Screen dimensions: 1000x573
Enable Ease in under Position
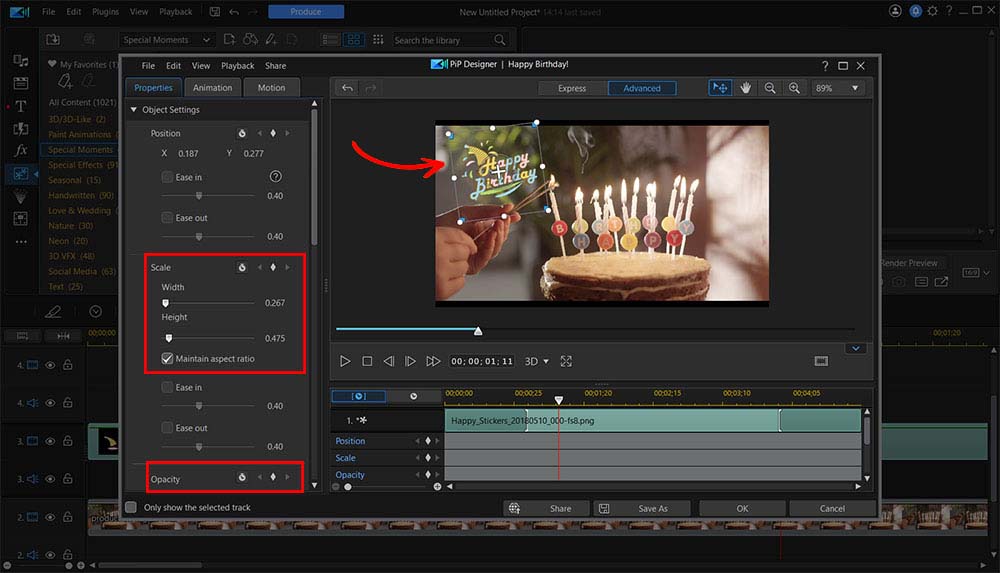point(167,177)
